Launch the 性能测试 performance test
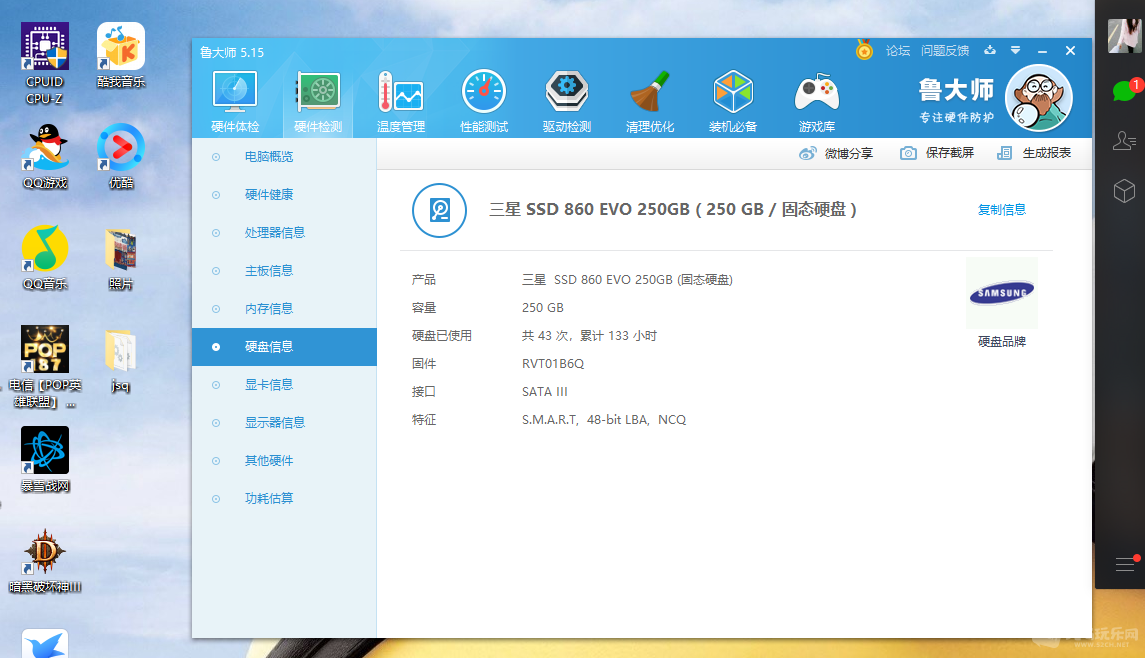This screenshot has height=658, width=1145. [483, 102]
